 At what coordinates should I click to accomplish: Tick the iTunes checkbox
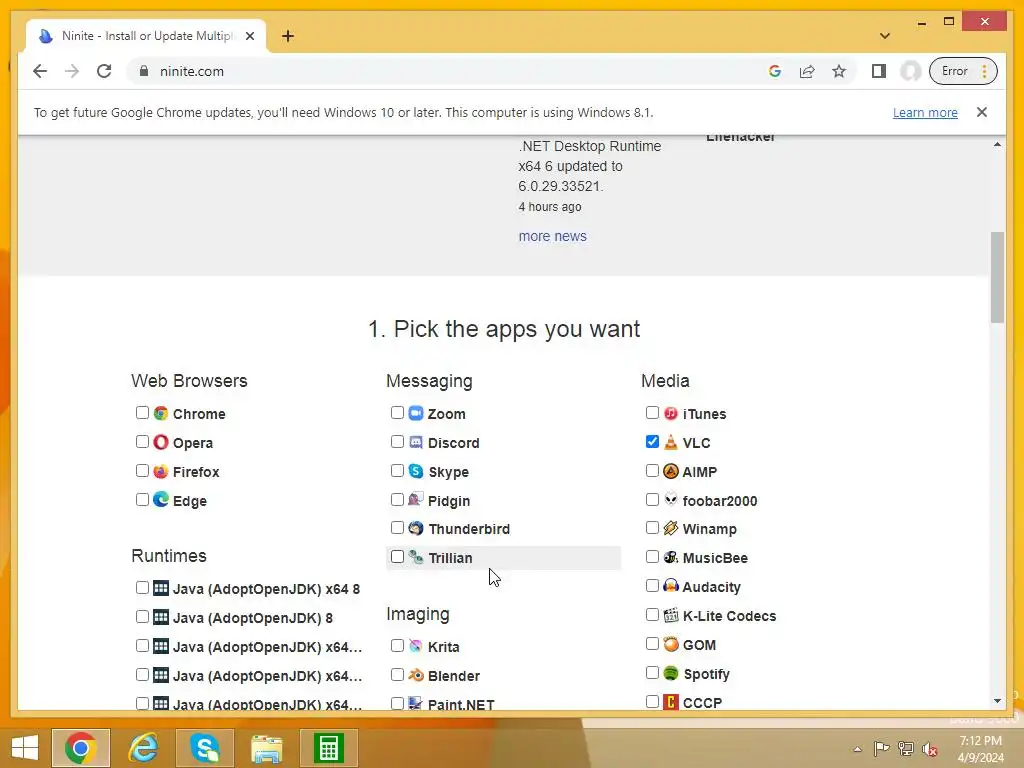tap(652, 413)
